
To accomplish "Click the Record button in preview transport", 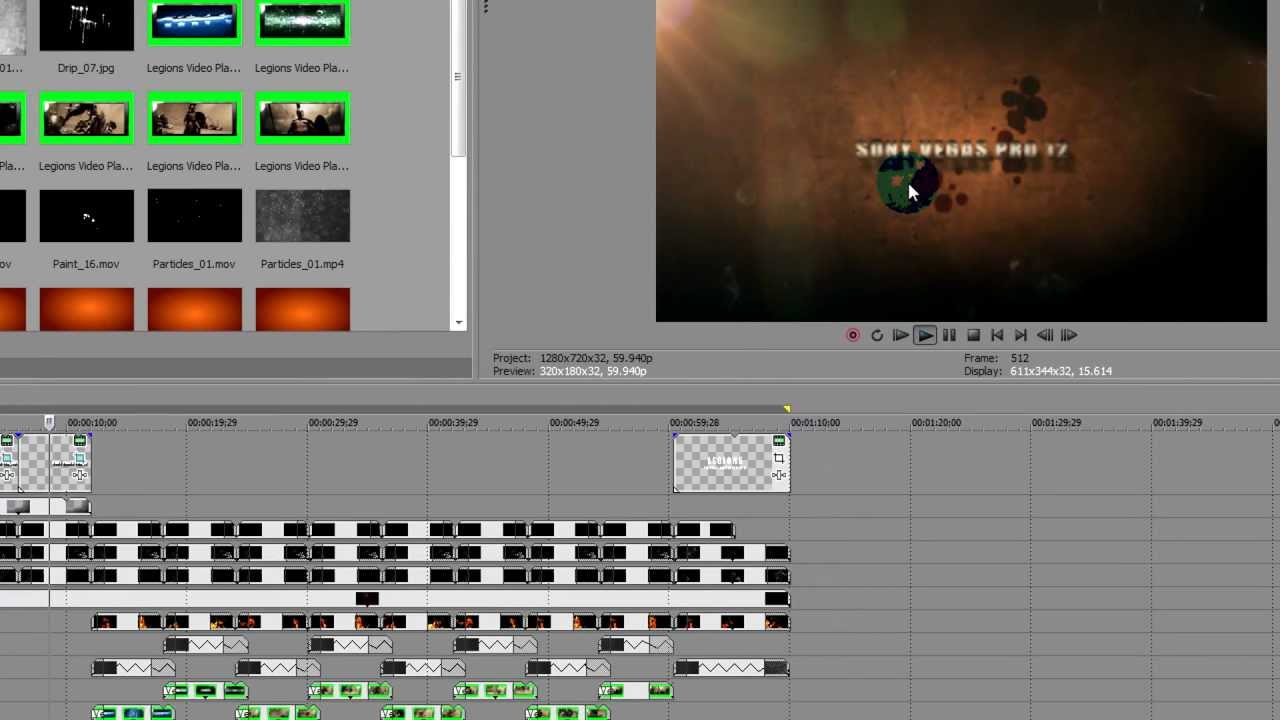I will pos(853,336).
